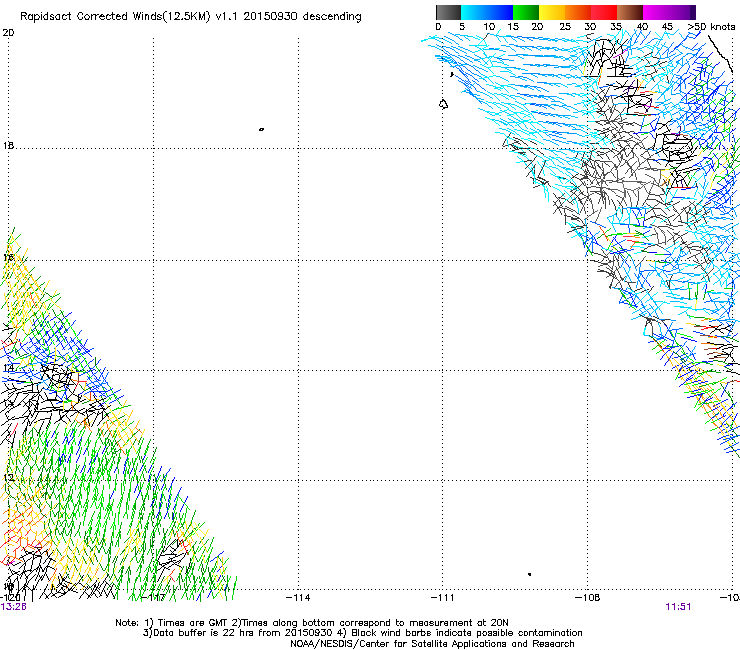Click the small black dot island near 10N
This screenshot has width=740, height=650.
tap(530, 574)
